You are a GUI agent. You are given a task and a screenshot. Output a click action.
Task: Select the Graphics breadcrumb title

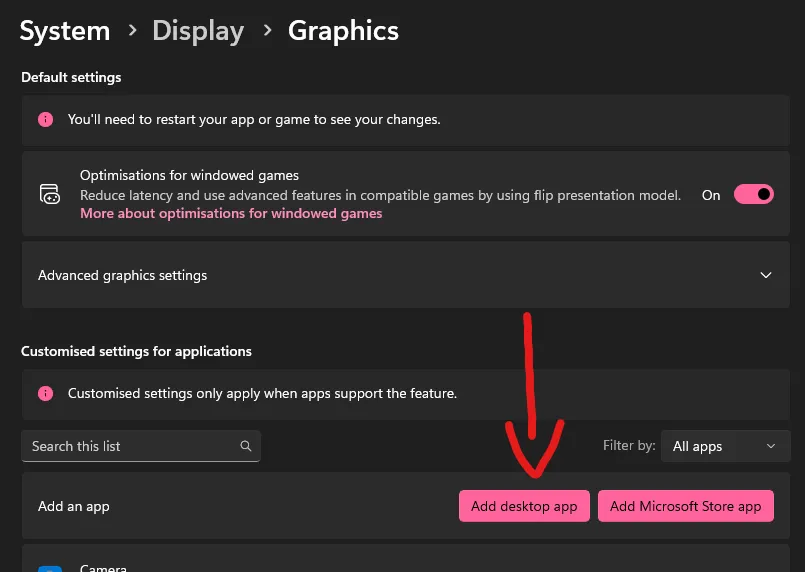(x=343, y=31)
